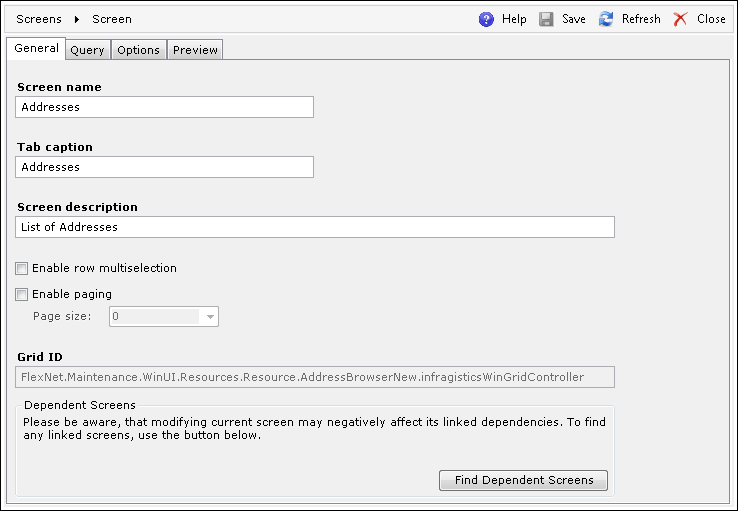Click the blue Help question mark icon

pos(486,19)
